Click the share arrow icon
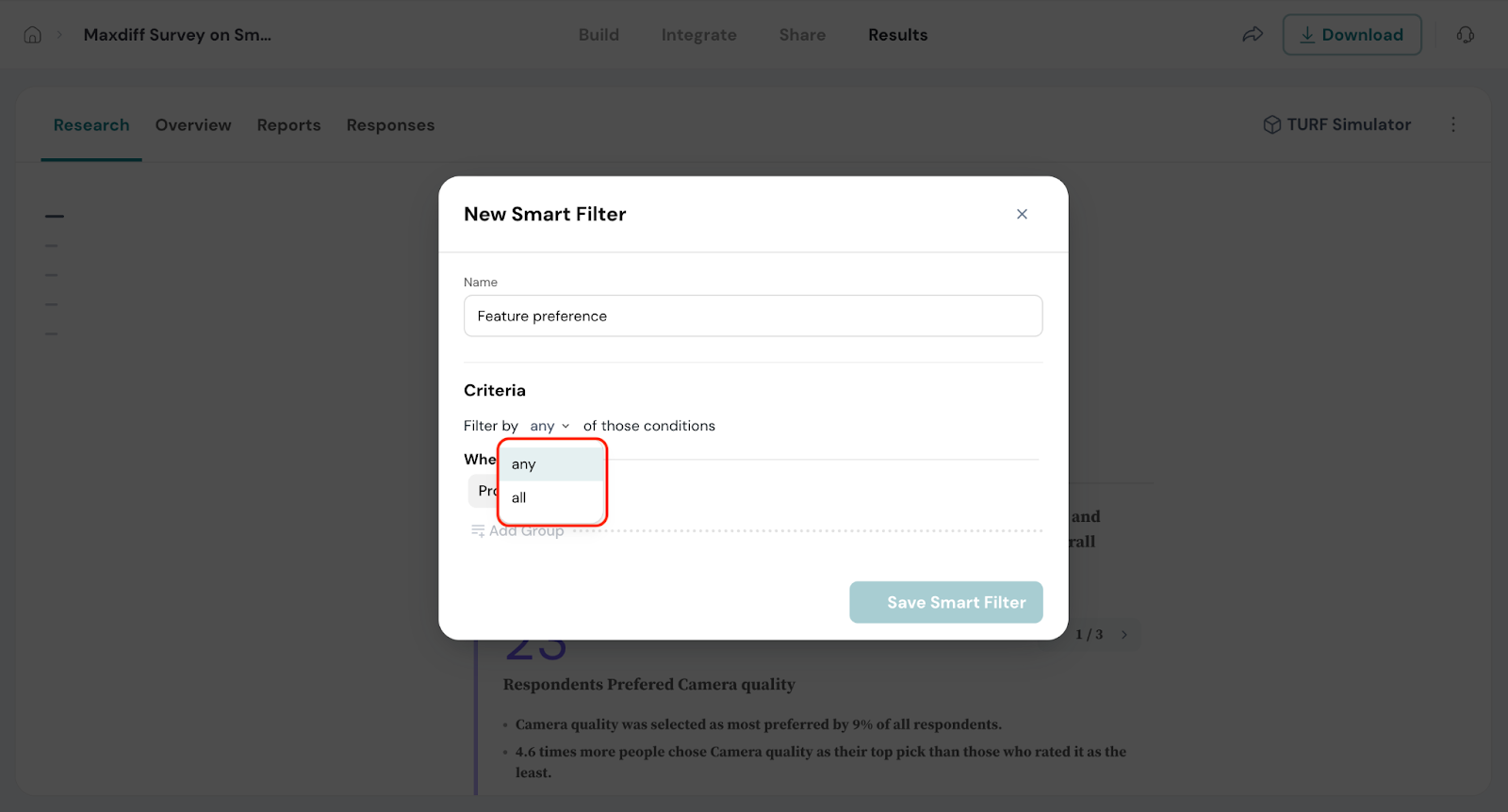The image size is (1508, 812). (1252, 35)
